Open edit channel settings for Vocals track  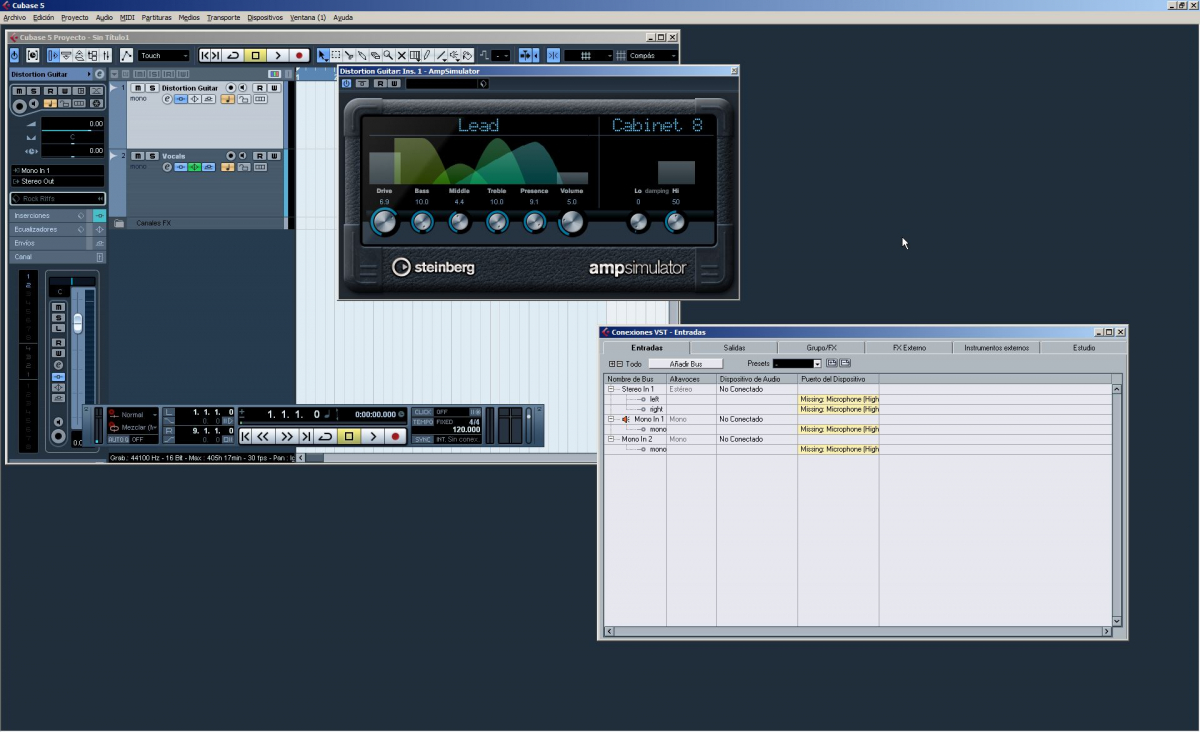[167, 167]
